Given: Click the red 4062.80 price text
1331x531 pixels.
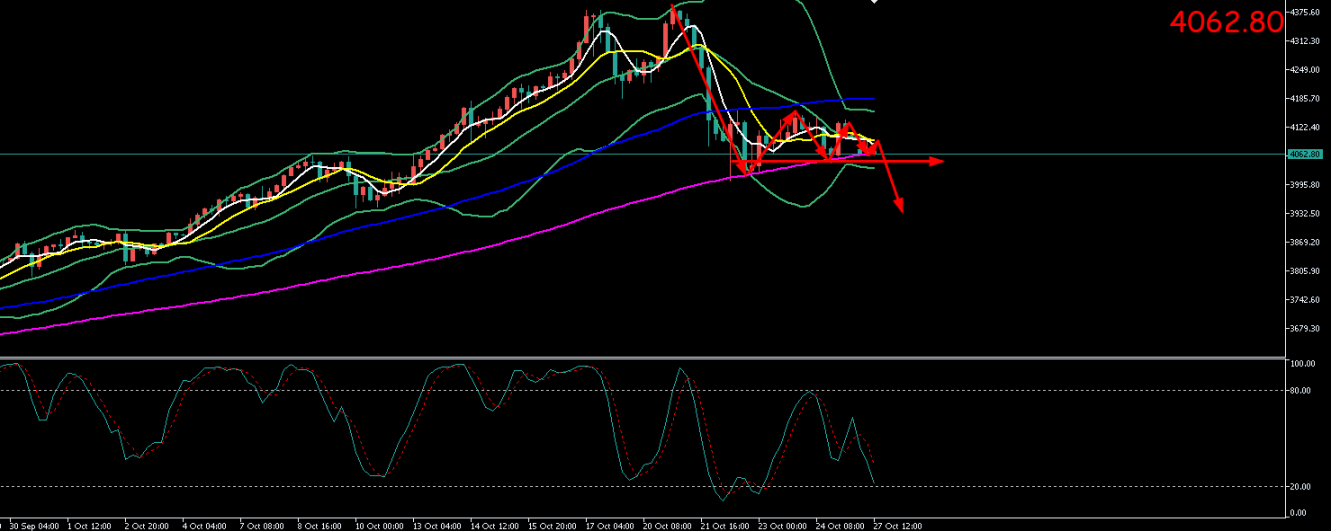Looking at the screenshot, I should [1225, 22].
